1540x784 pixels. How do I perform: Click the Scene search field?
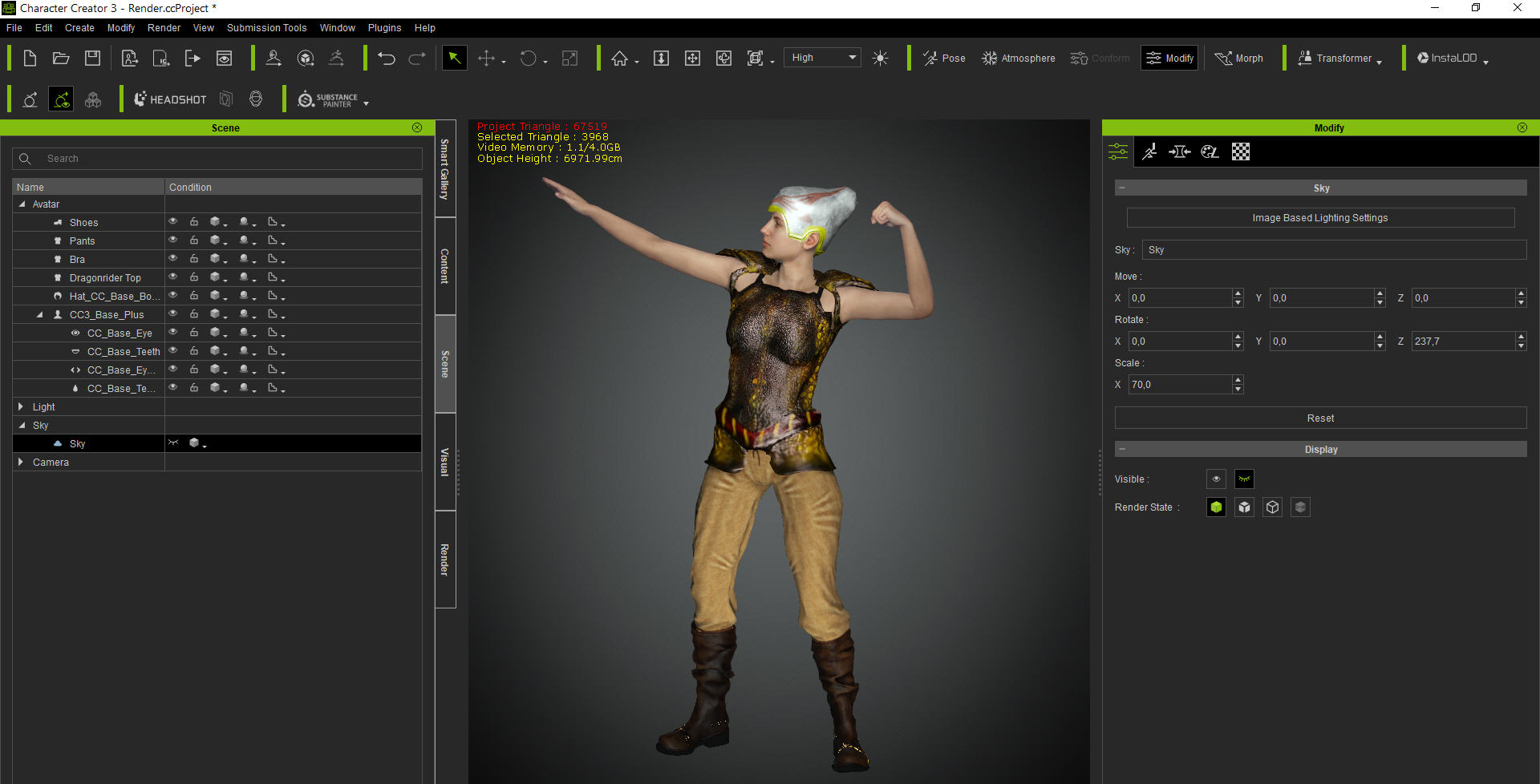click(217, 158)
